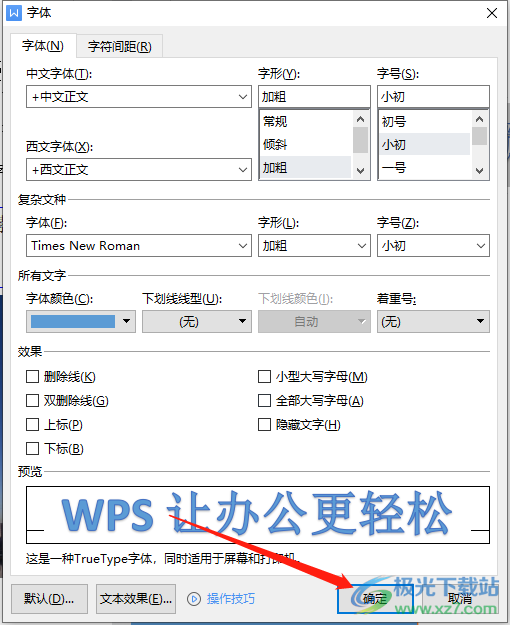Open the 下划线线型 dropdown
Viewport: 510px width, 625px height.
[197, 321]
